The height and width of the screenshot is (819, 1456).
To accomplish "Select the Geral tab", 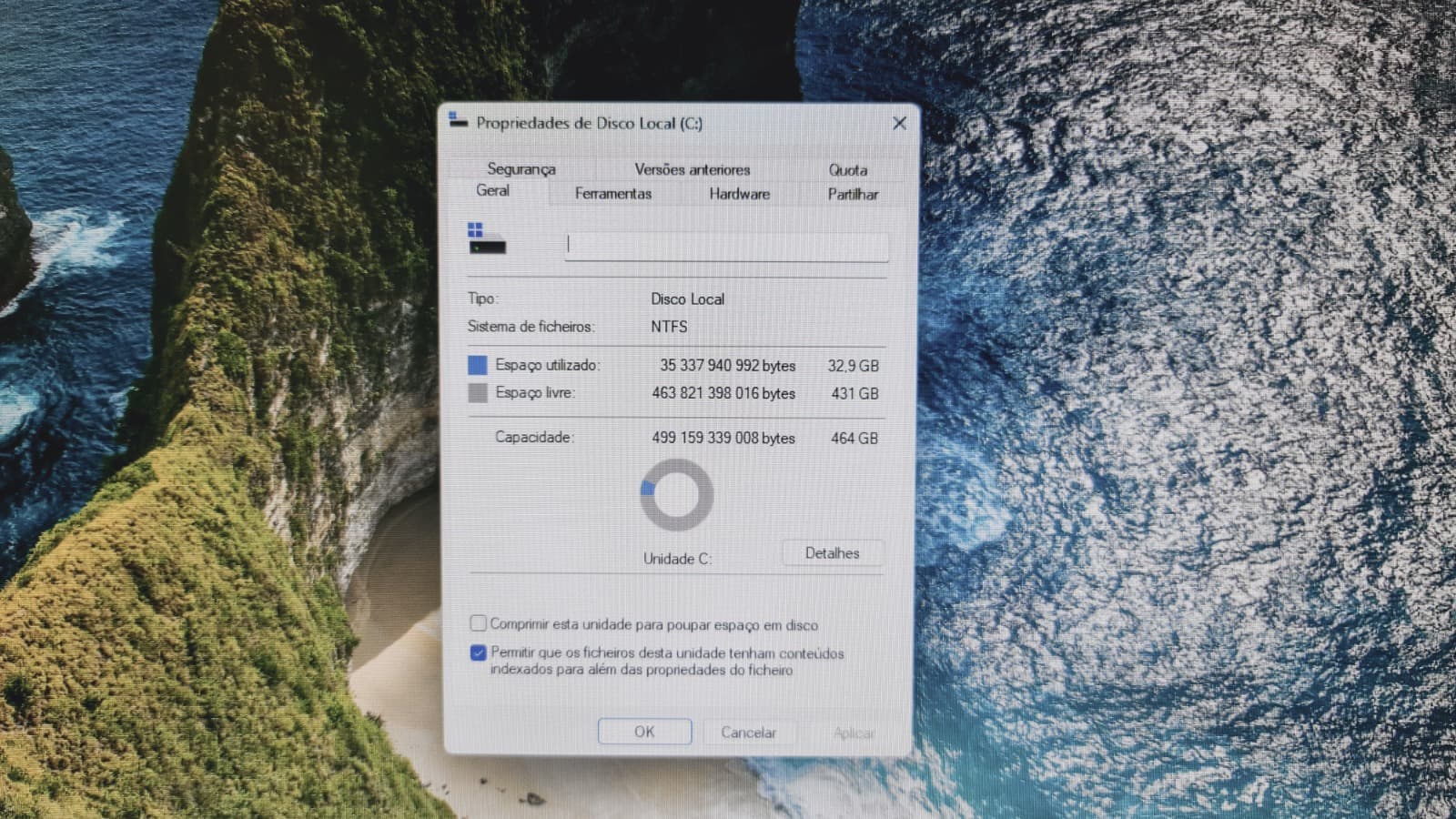I will [492, 190].
